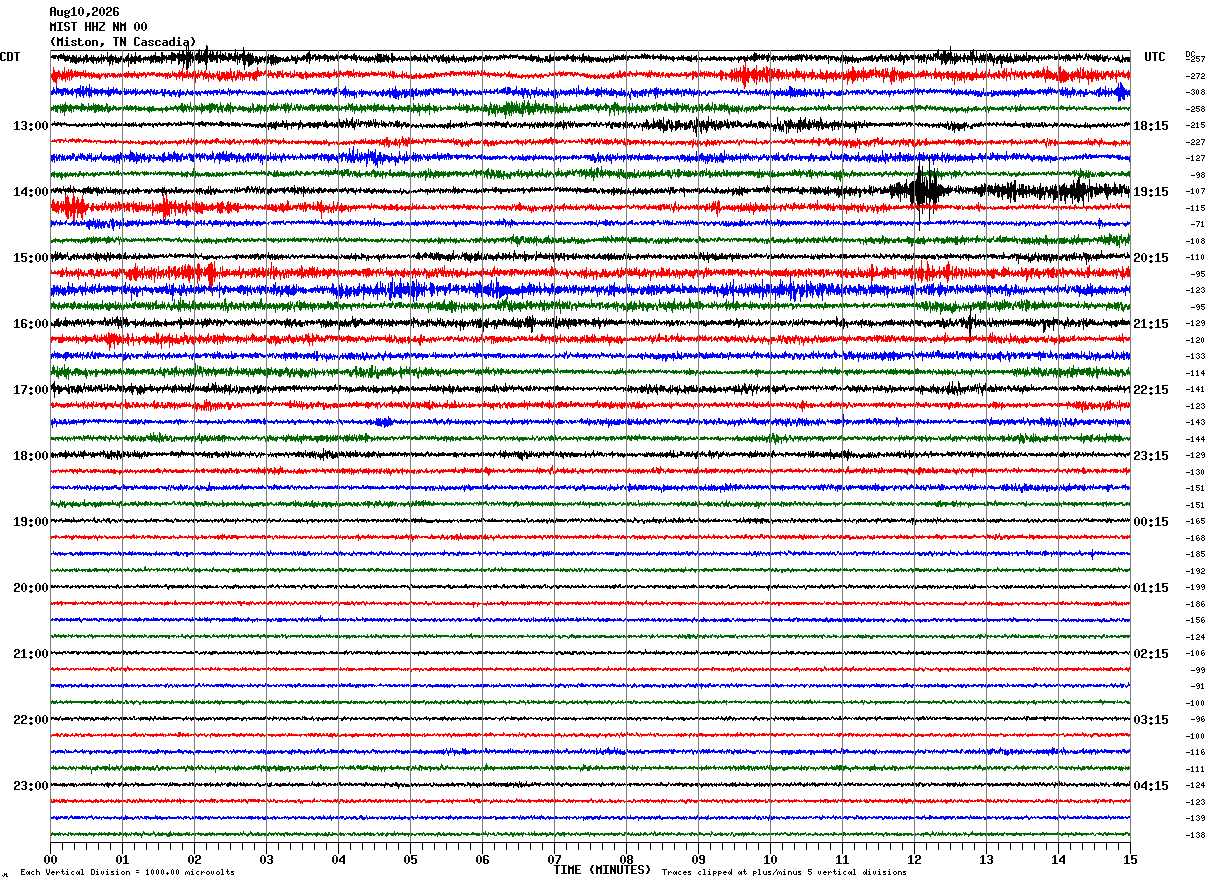The width and height of the screenshot is (1210, 886).
Task: Click minute tick label 06 on time axis
Action: [x=482, y=859]
